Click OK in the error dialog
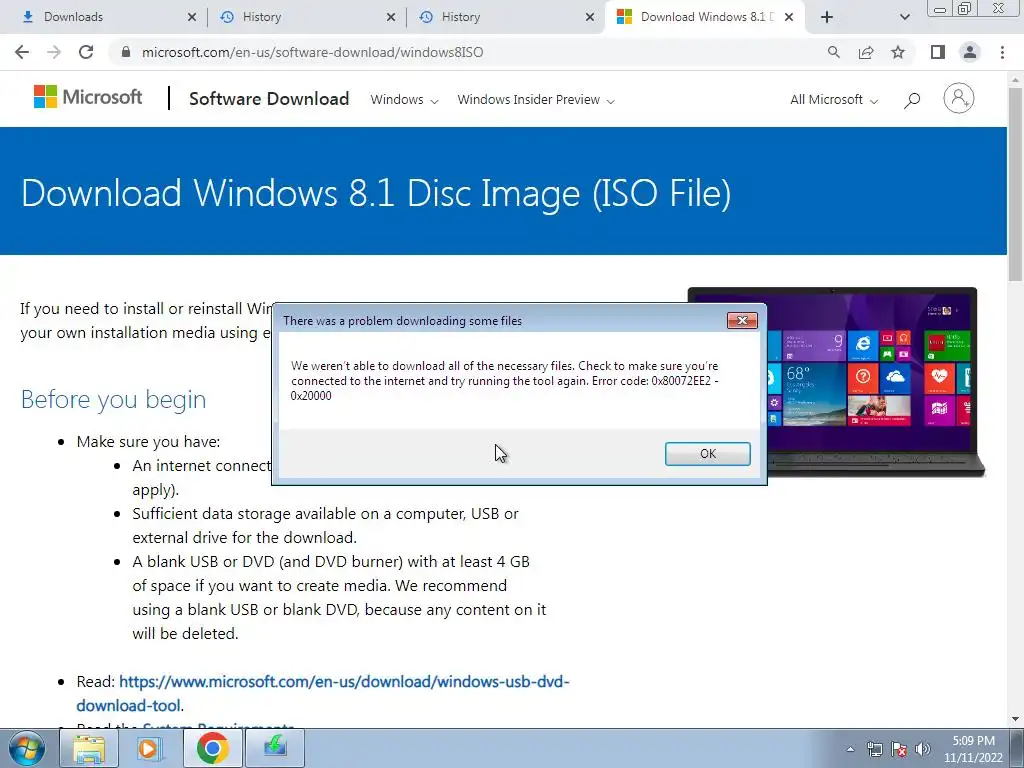The image size is (1024, 768). pyautogui.click(x=707, y=453)
